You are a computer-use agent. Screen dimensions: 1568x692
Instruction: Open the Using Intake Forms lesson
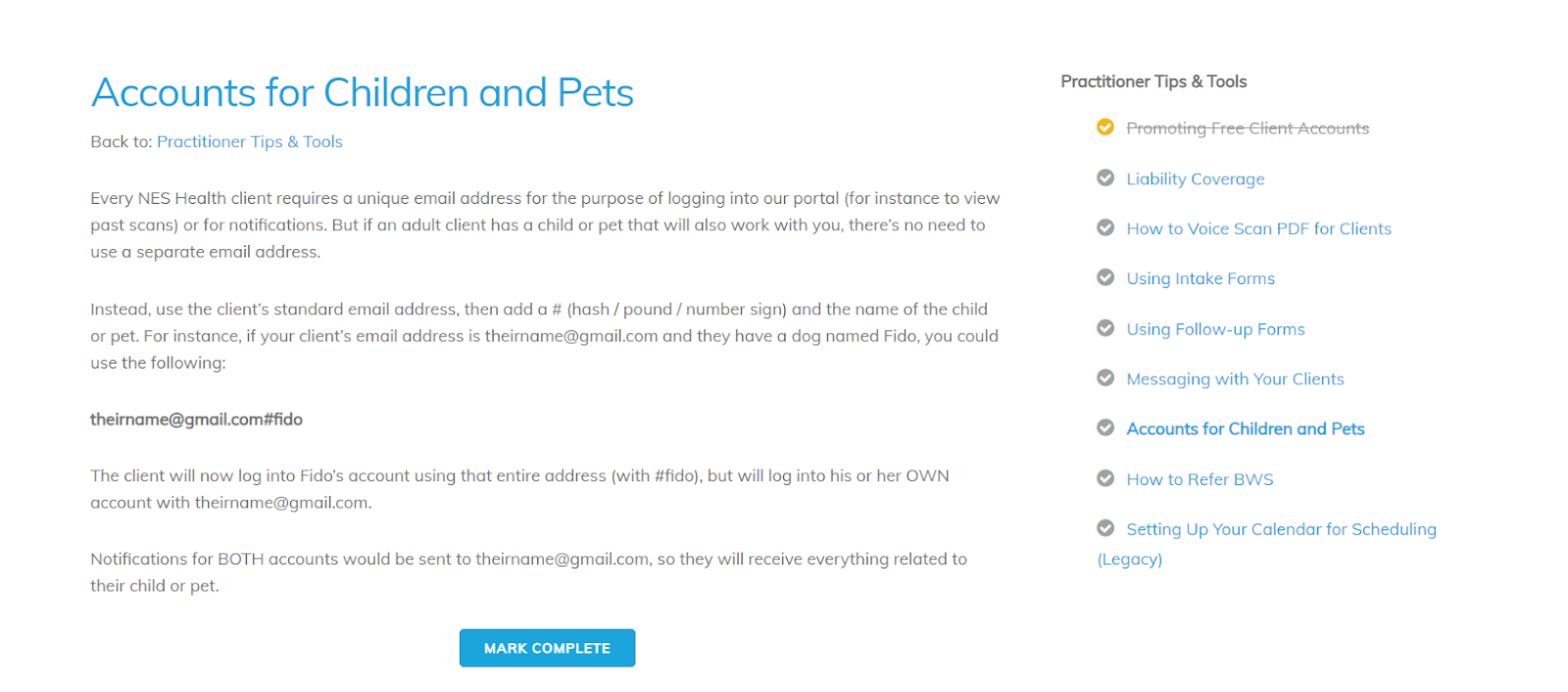(x=1200, y=278)
